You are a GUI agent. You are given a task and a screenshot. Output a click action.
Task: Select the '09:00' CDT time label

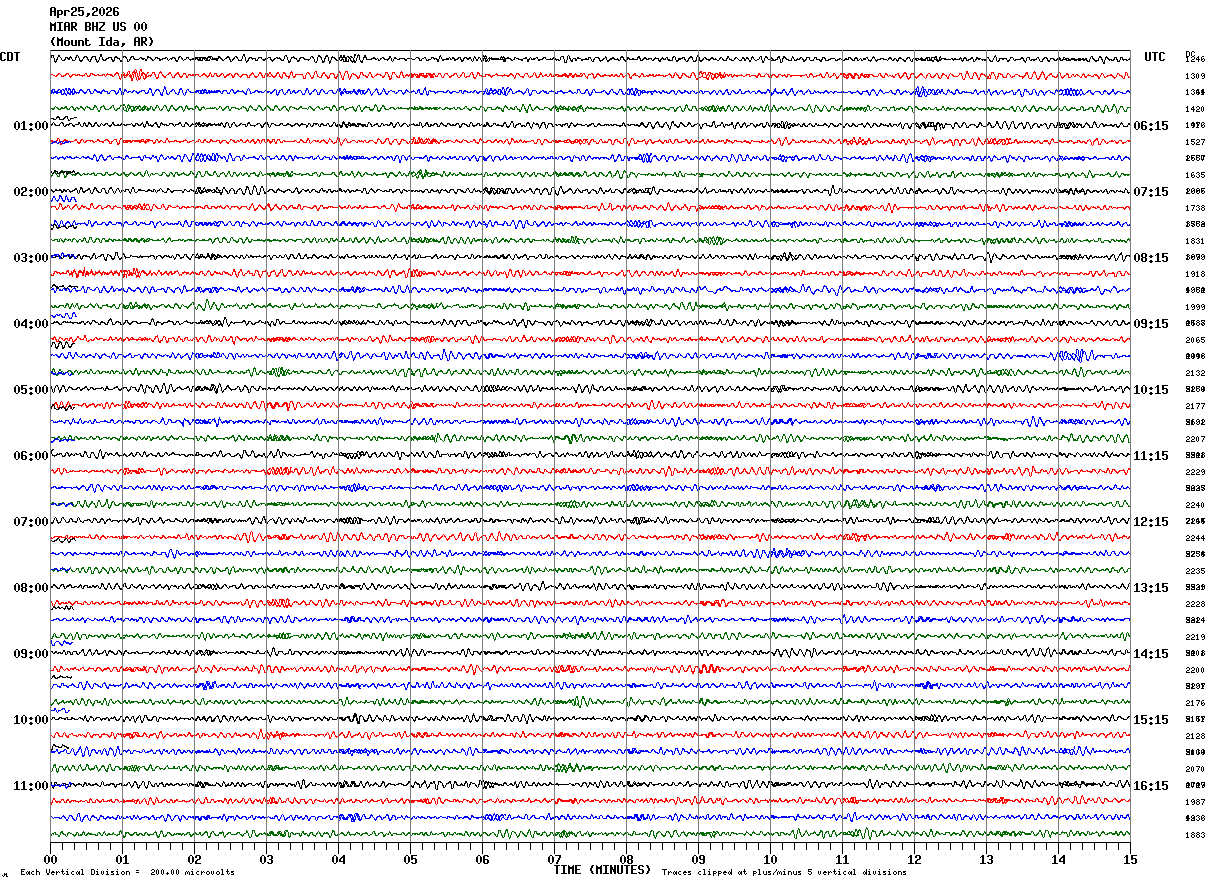(30, 654)
